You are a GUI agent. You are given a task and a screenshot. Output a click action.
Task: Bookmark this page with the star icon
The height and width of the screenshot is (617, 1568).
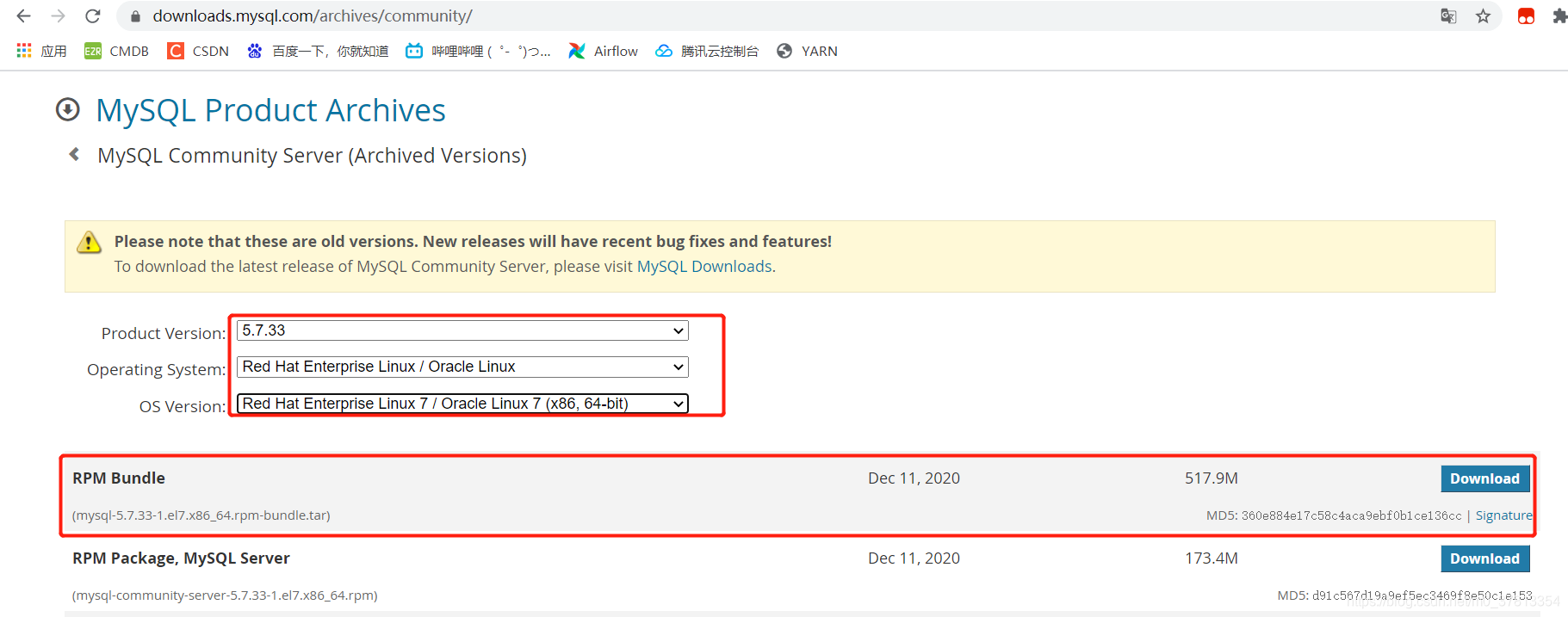pyautogui.click(x=1483, y=16)
